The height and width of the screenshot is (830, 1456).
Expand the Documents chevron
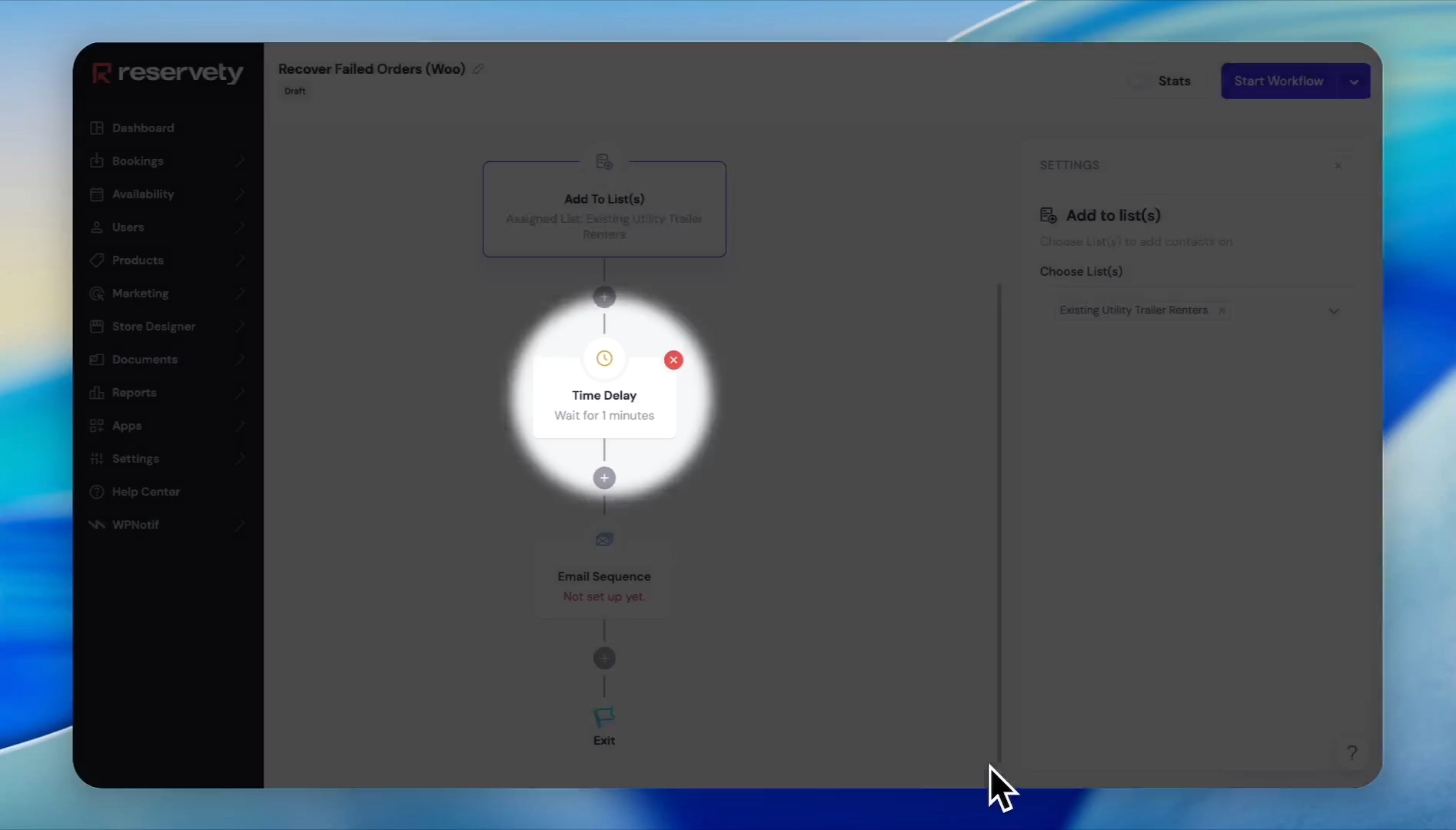240,359
